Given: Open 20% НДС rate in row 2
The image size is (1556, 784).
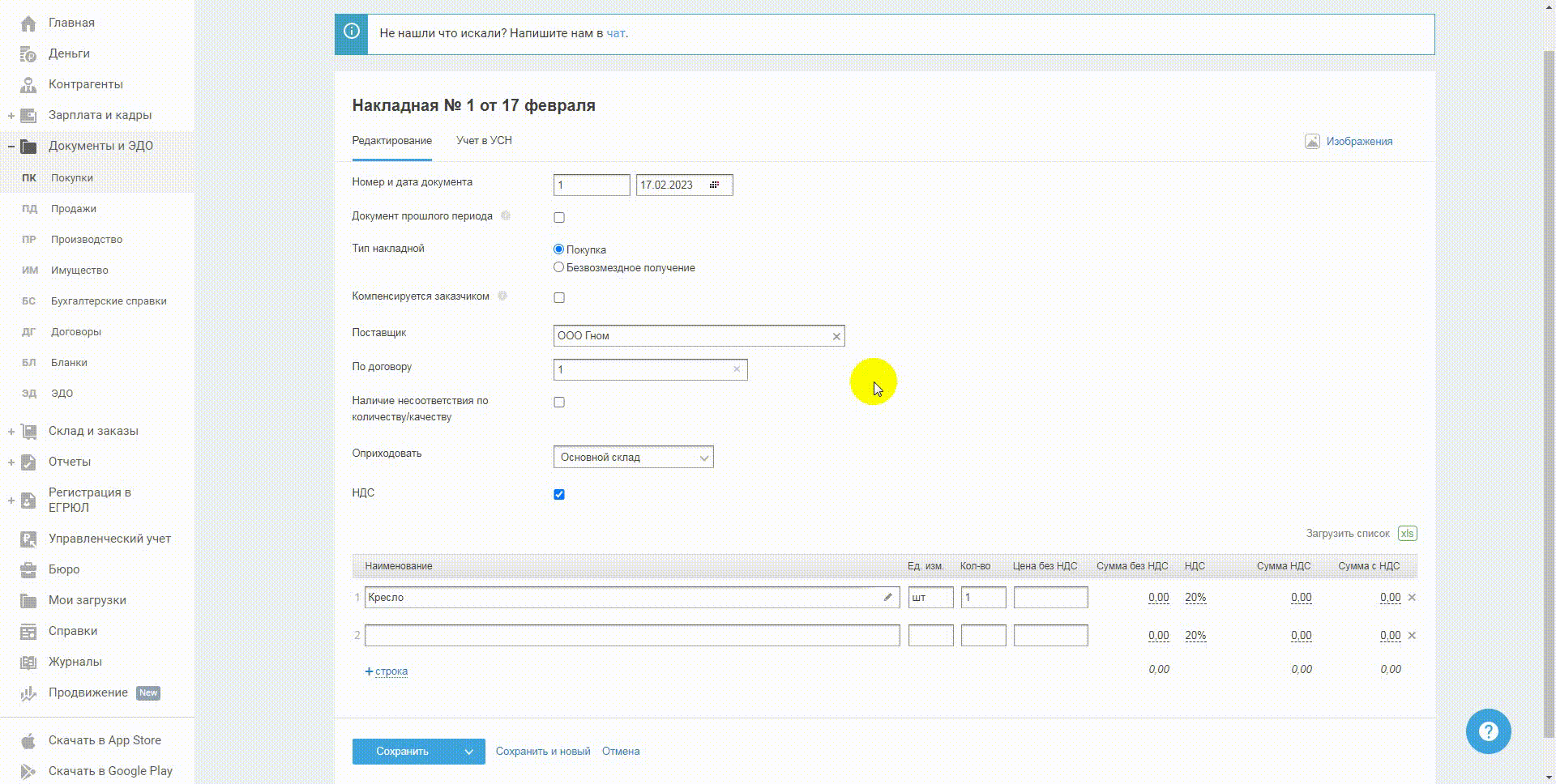Looking at the screenshot, I should [x=1195, y=636].
